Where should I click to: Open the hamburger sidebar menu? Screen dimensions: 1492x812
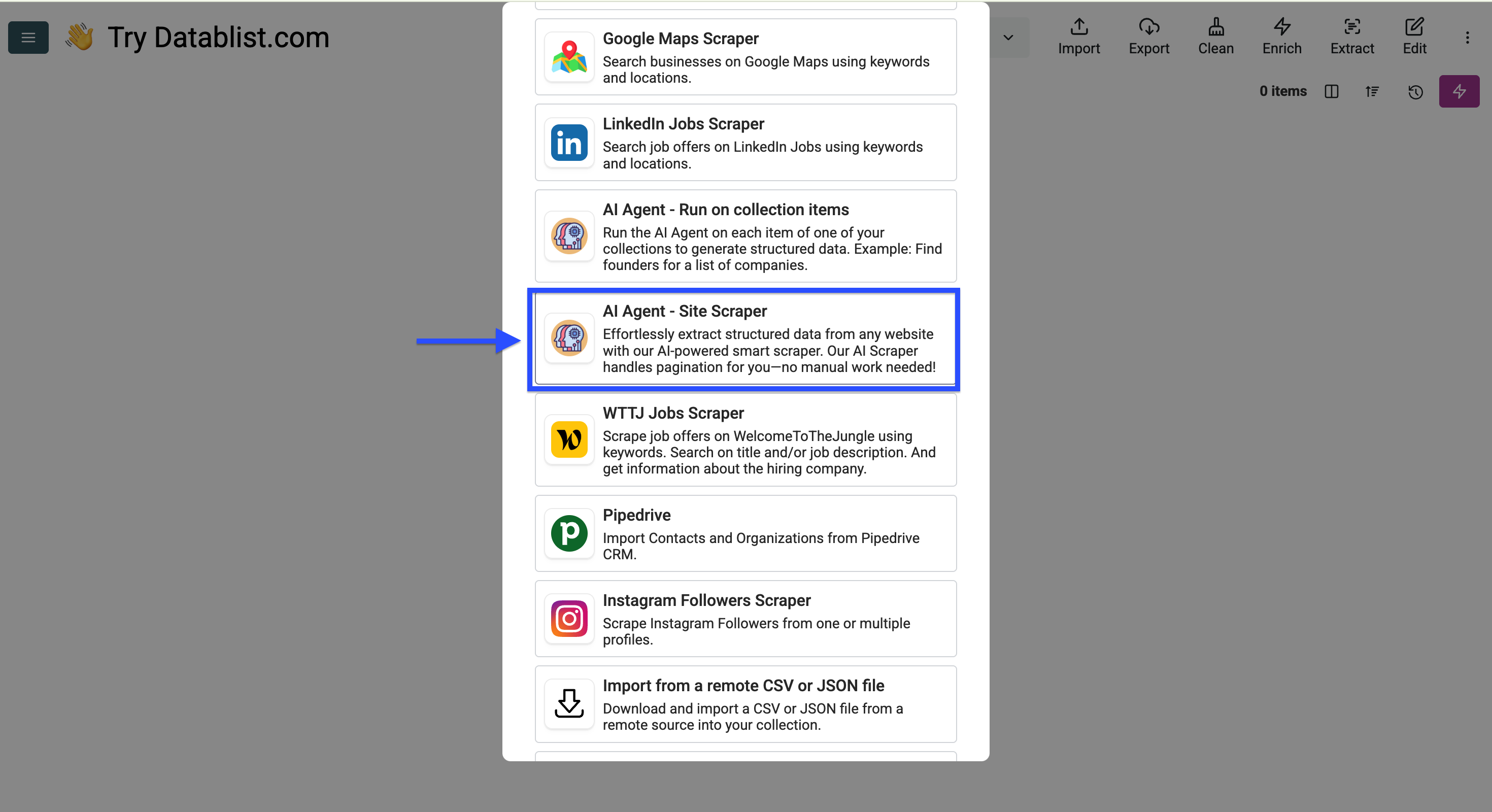click(28, 38)
